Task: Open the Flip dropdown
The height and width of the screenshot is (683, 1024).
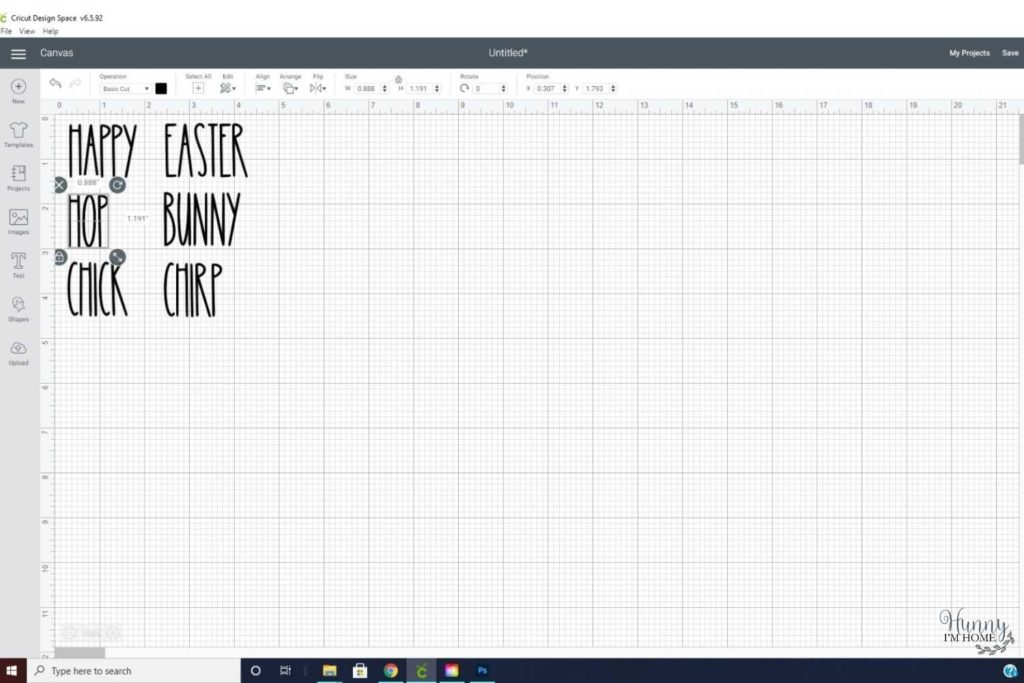Action: click(318, 88)
